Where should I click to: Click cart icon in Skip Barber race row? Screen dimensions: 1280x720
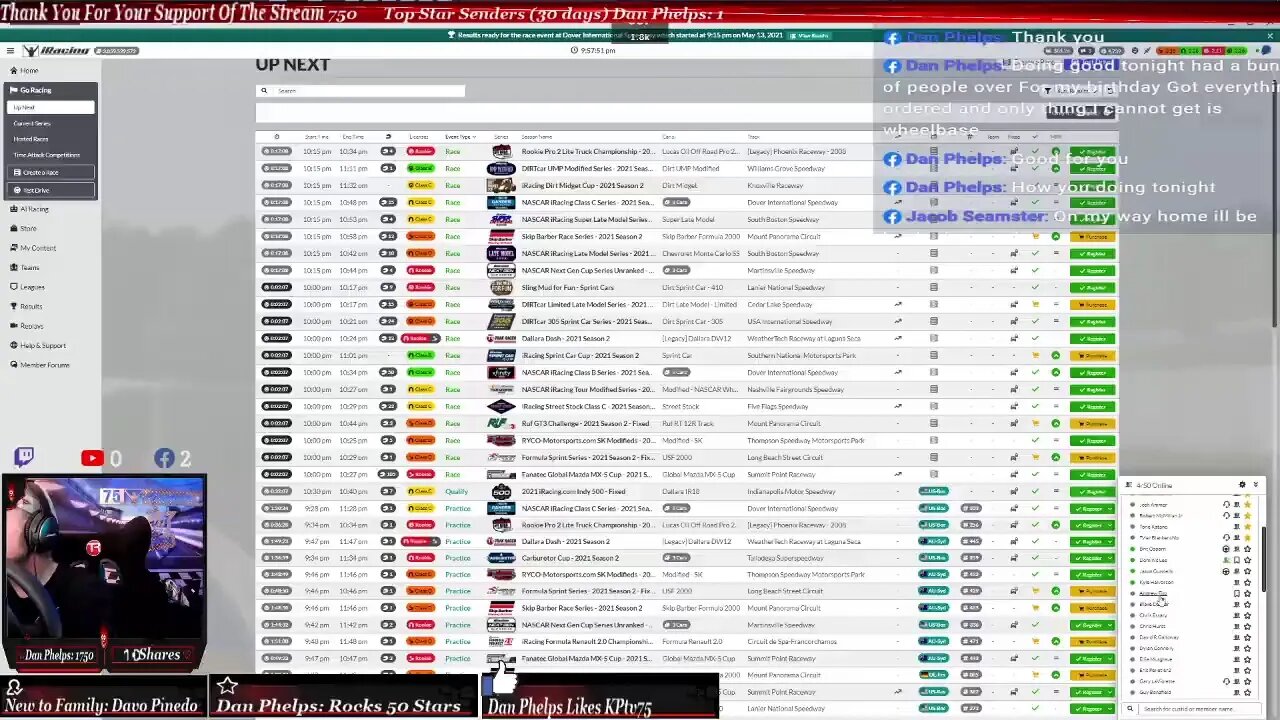1035,237
